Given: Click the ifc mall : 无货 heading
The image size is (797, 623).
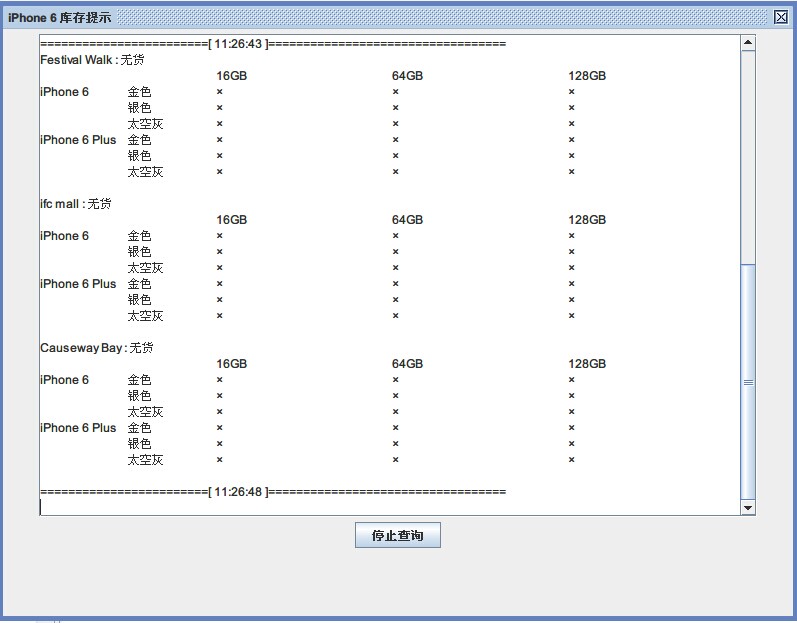Looking at the screenshot, I should point(76,204).
